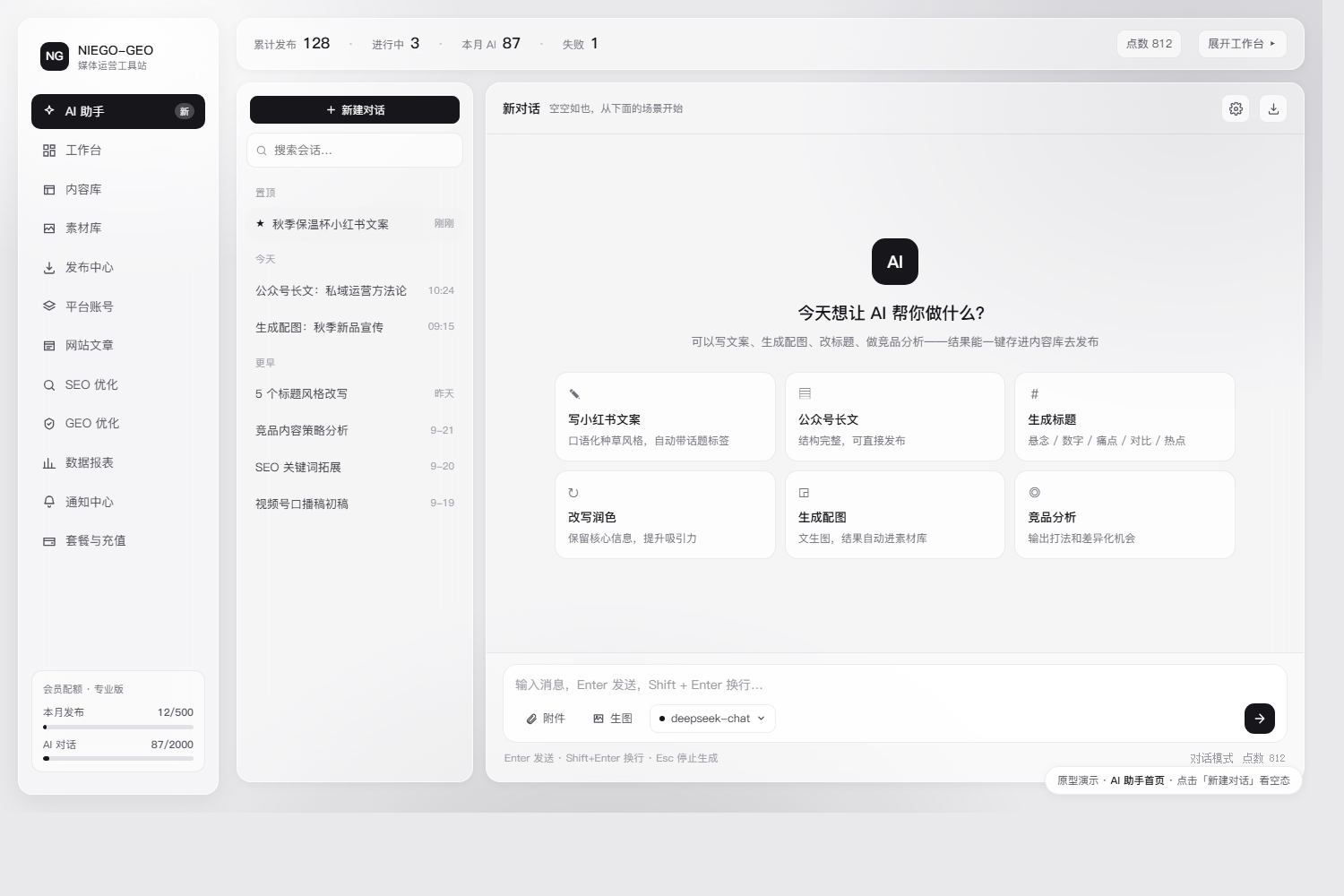Focus the 搜索会话 search field
The width and height of the screenshot is (1344, 896).
coord(355,151)
